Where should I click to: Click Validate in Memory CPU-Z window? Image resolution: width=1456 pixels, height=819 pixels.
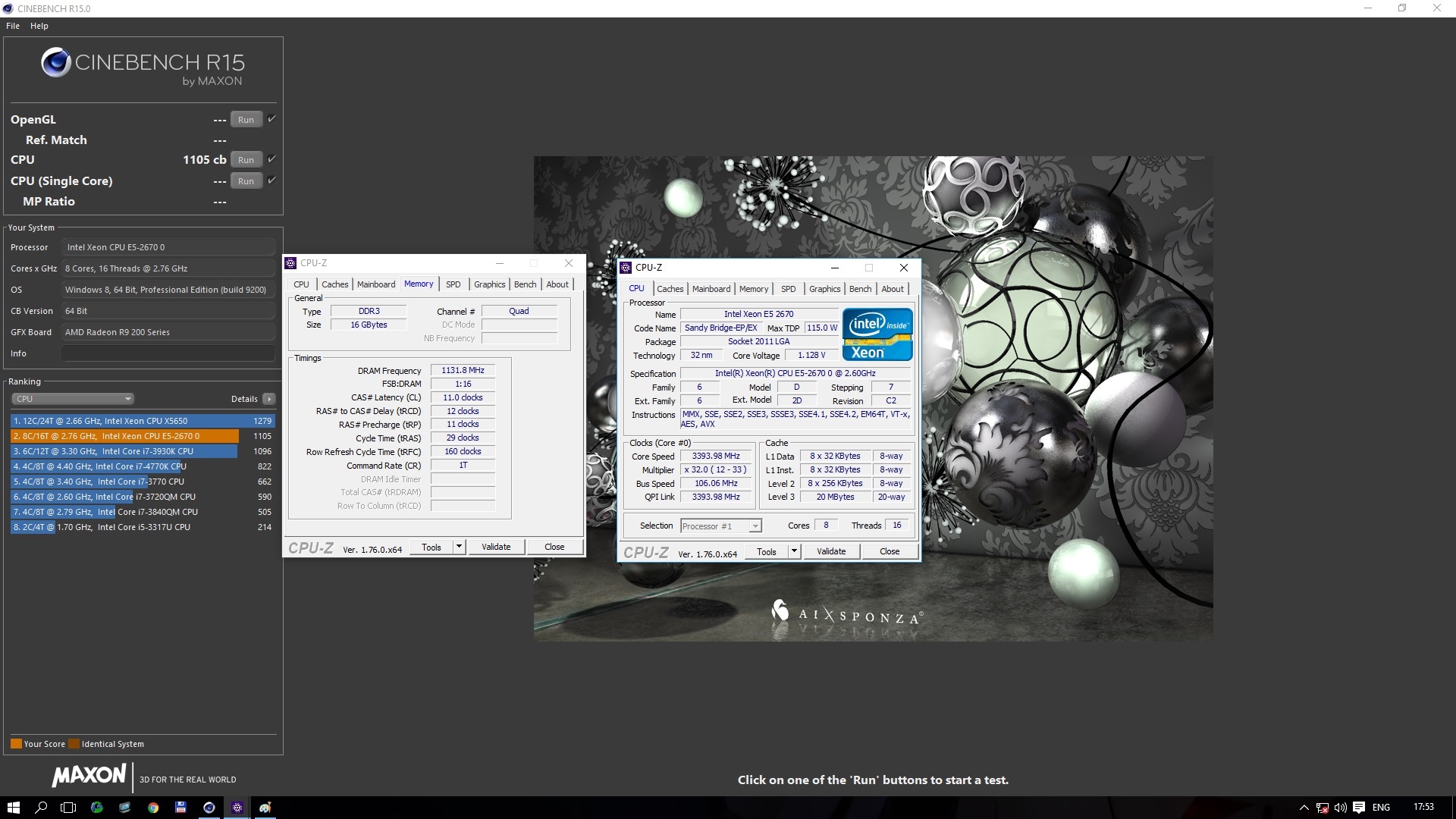click(x=496, y=547)
